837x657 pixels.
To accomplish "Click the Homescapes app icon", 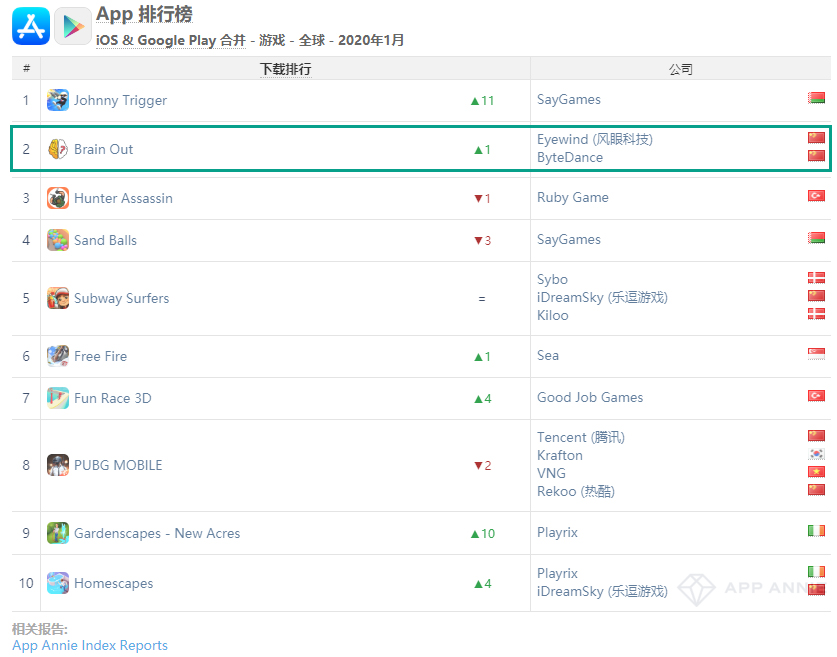I will pyautogui.click(x=58, y=583).
